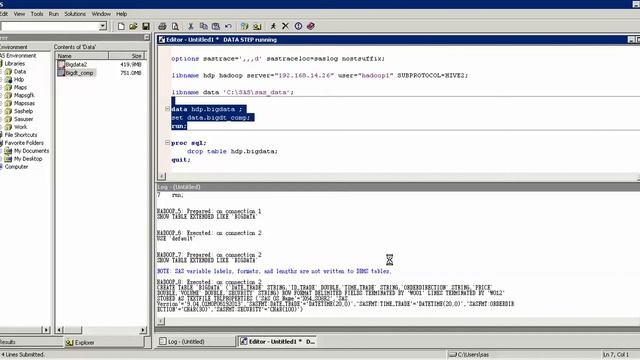The image size is (640, 360).
Task: Select My Desktop folder
Action: pos(28,159)
